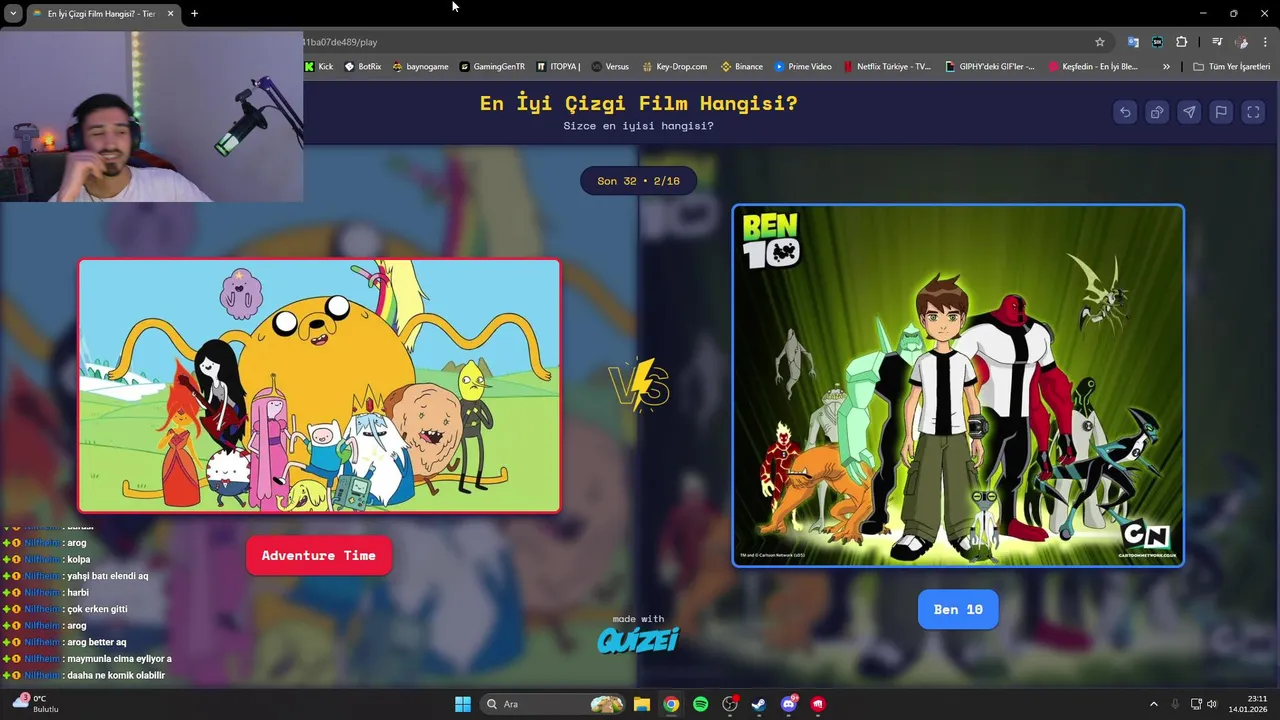This screenshot has height=720, width=1280.
Task: Click the address bar URL field
Action: point(690,42)
